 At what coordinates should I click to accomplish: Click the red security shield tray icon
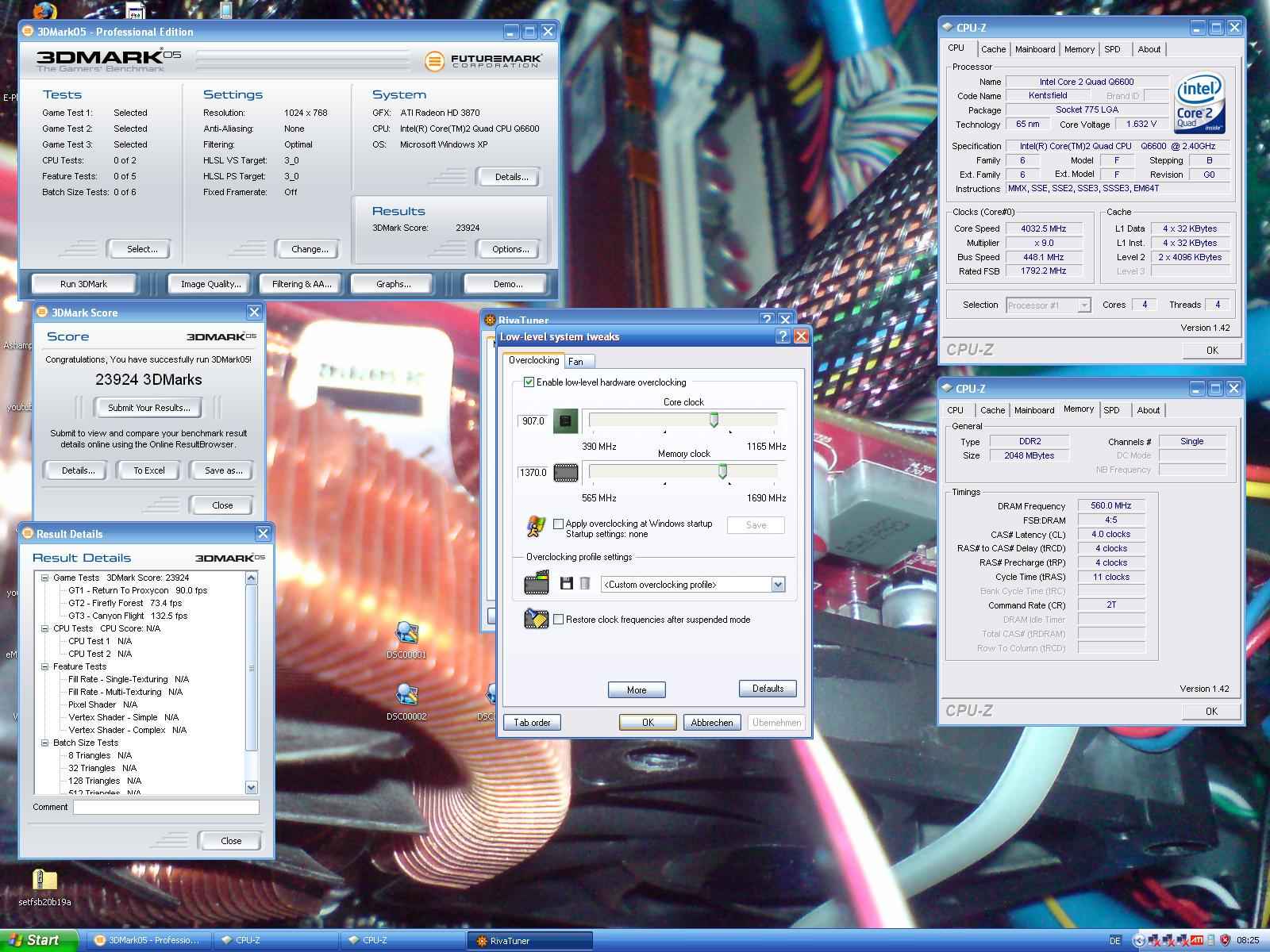click(1225, 940)
